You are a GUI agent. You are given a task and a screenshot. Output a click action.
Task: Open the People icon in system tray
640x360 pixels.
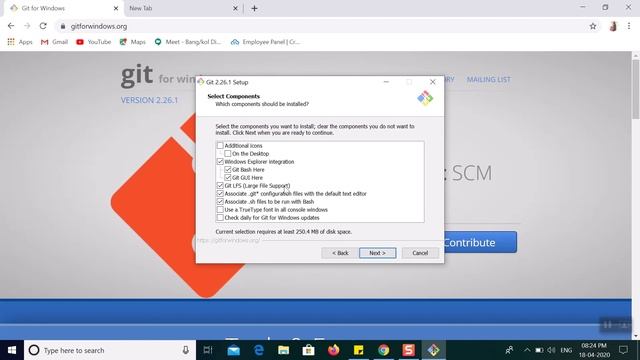pyautogui.click(x=509, y=350)
